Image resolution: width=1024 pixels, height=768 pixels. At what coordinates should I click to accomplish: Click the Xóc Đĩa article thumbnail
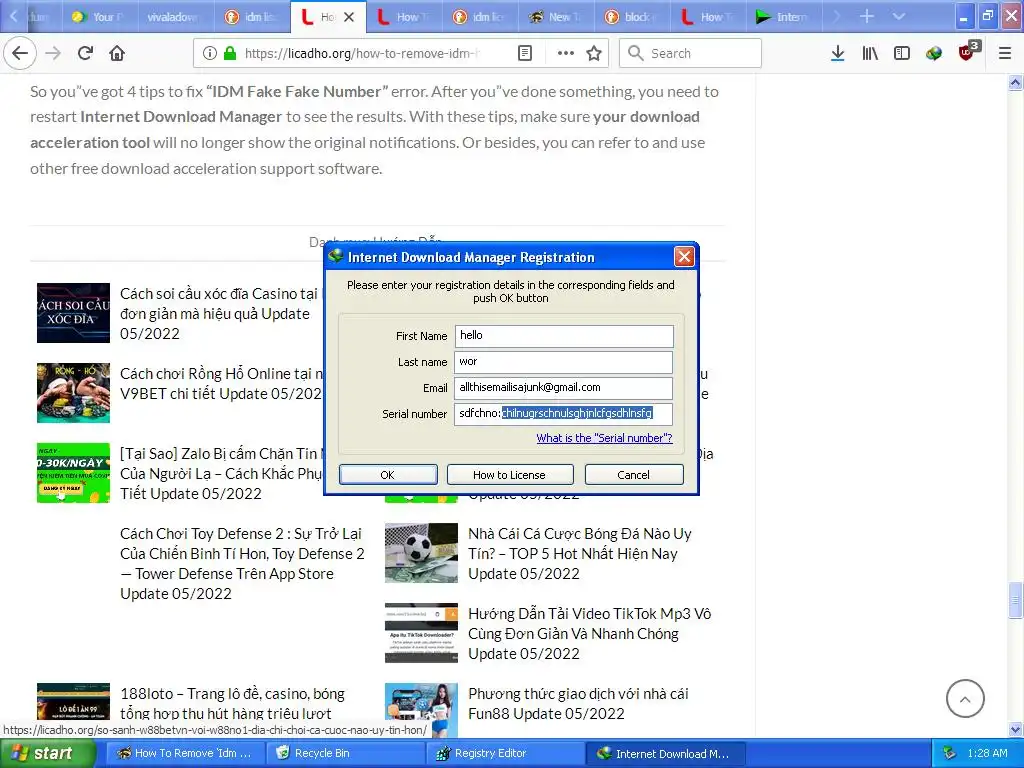coord(73,313)
